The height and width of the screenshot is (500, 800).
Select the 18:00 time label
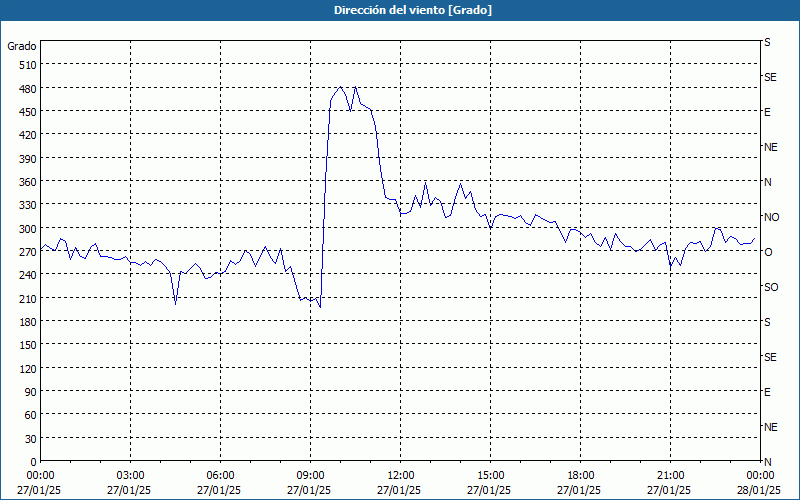pos(581,476)
